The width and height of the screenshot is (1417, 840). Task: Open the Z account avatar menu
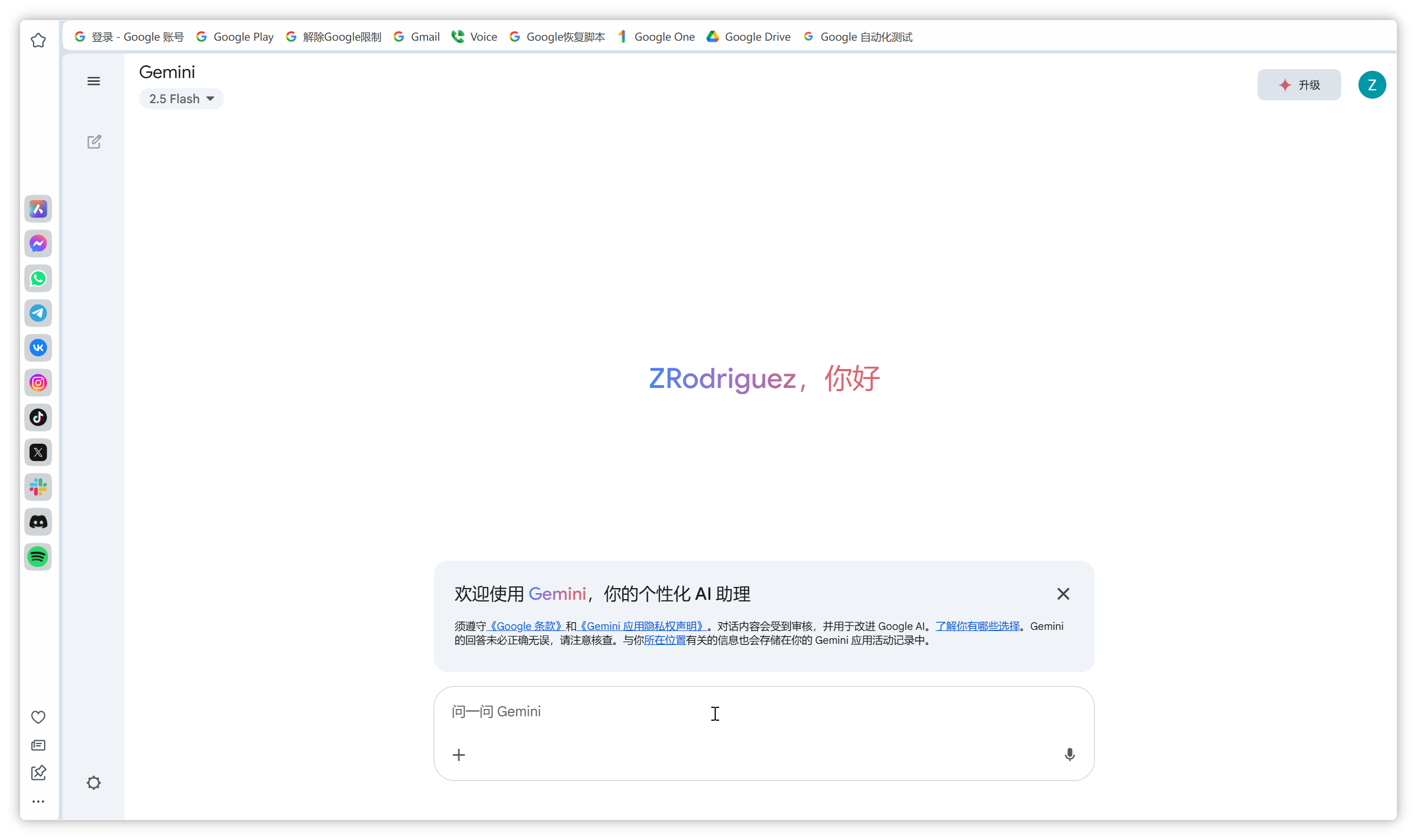click(1371, 85)
